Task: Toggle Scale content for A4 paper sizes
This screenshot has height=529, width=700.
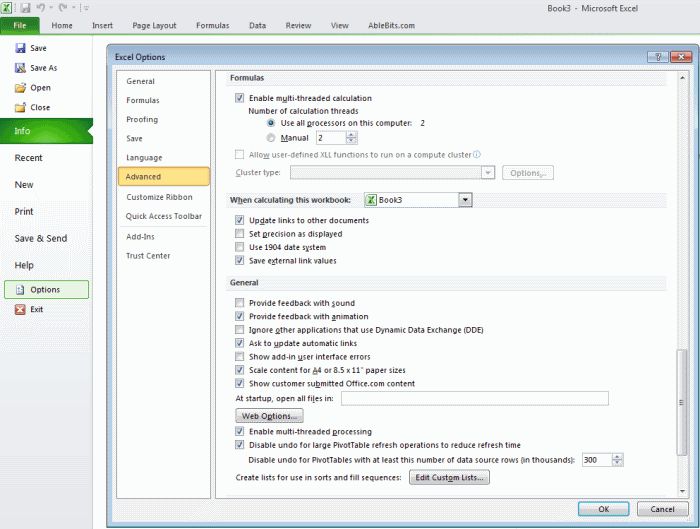Action: point(240,370)
